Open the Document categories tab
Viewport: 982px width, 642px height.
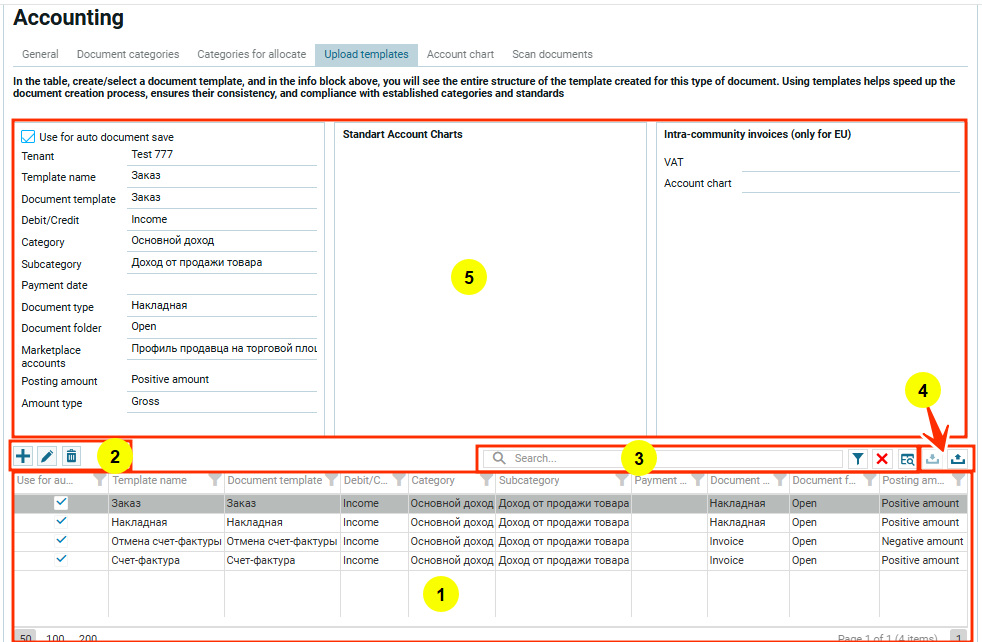point(128,54)
